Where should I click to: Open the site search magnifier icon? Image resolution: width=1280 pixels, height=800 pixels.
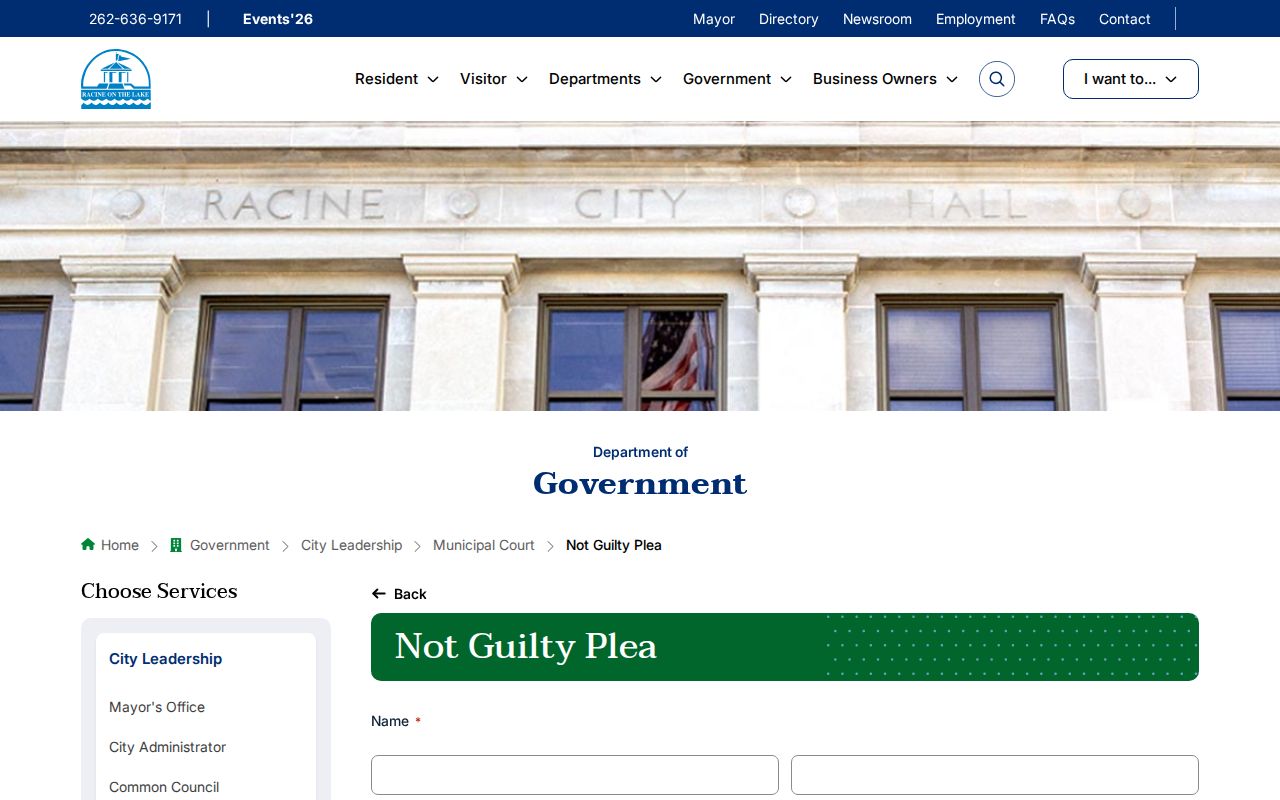(997, 79)
